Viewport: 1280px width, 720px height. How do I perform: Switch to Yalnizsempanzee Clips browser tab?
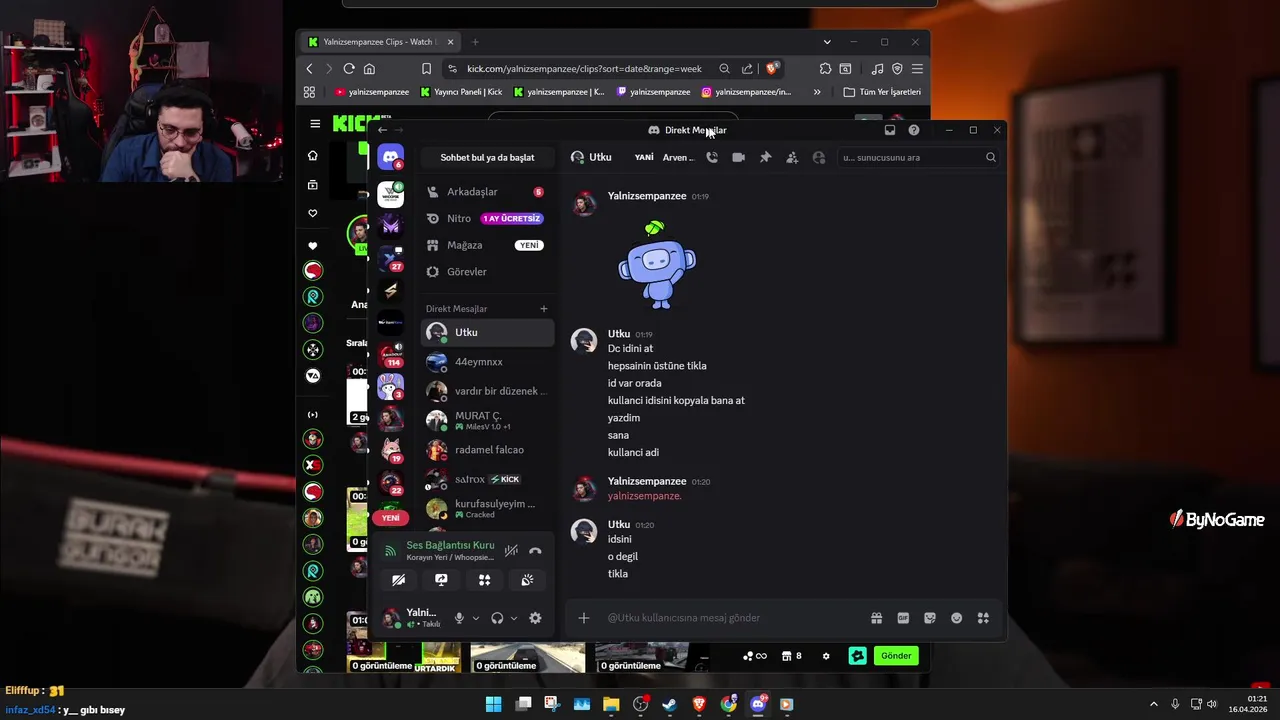coord(381,42)
